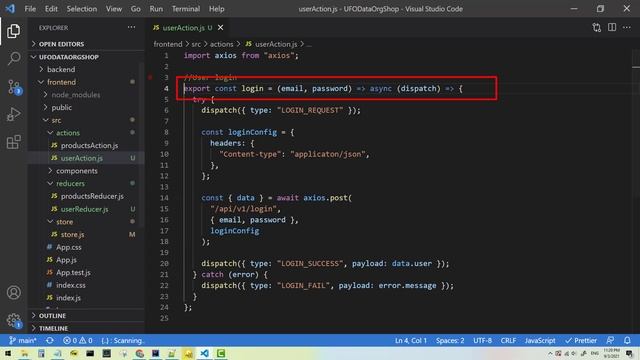Open the Explorer view in activity bar

click(13, 31)
